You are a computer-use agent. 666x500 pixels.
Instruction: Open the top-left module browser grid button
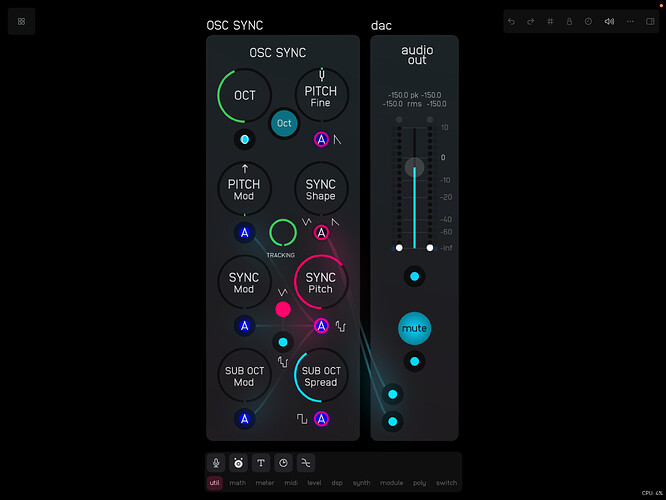coord(21,21)
